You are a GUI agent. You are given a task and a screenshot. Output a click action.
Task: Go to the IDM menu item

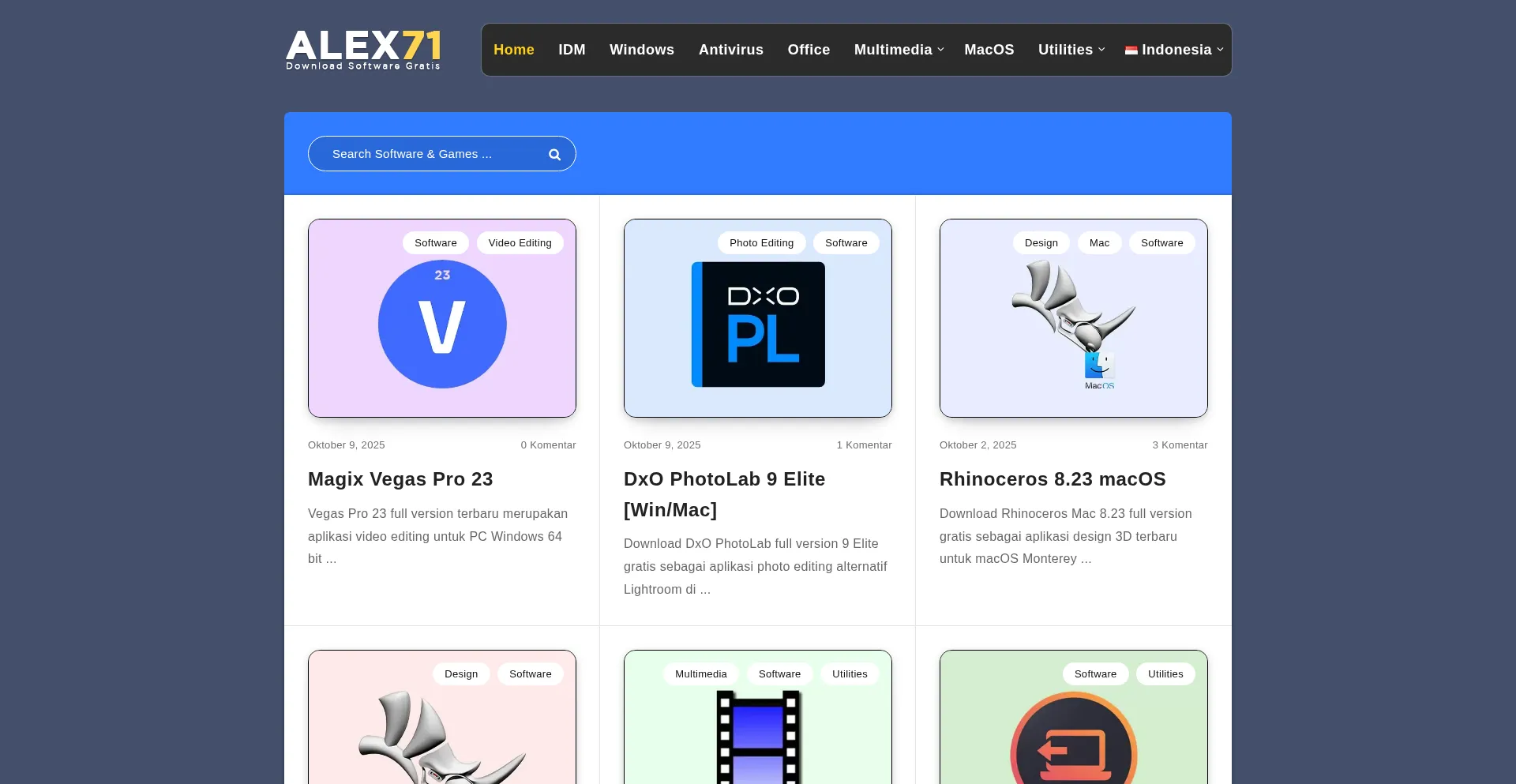tap(572, 50)
